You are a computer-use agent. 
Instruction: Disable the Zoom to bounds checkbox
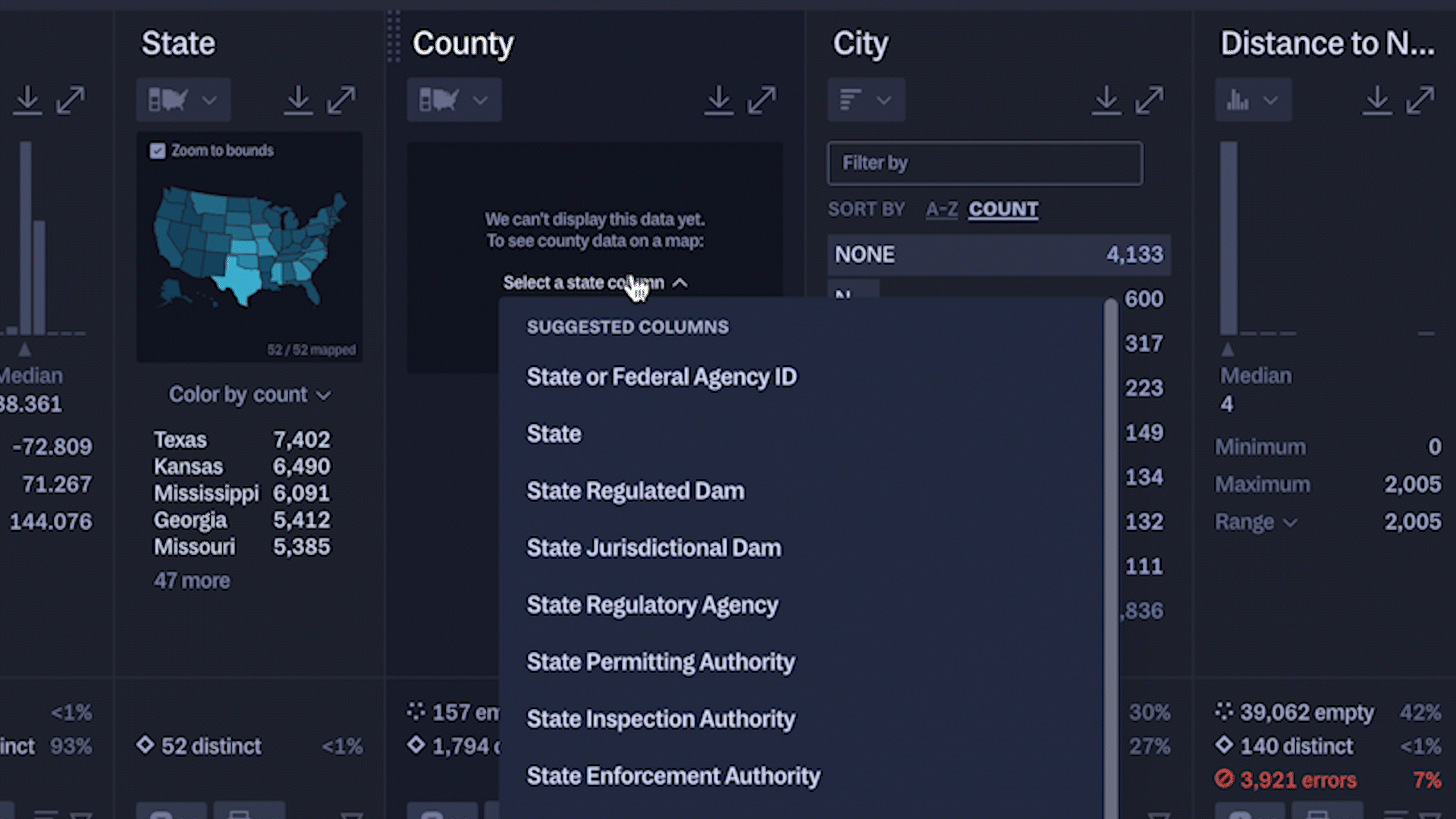pos(158,150)
